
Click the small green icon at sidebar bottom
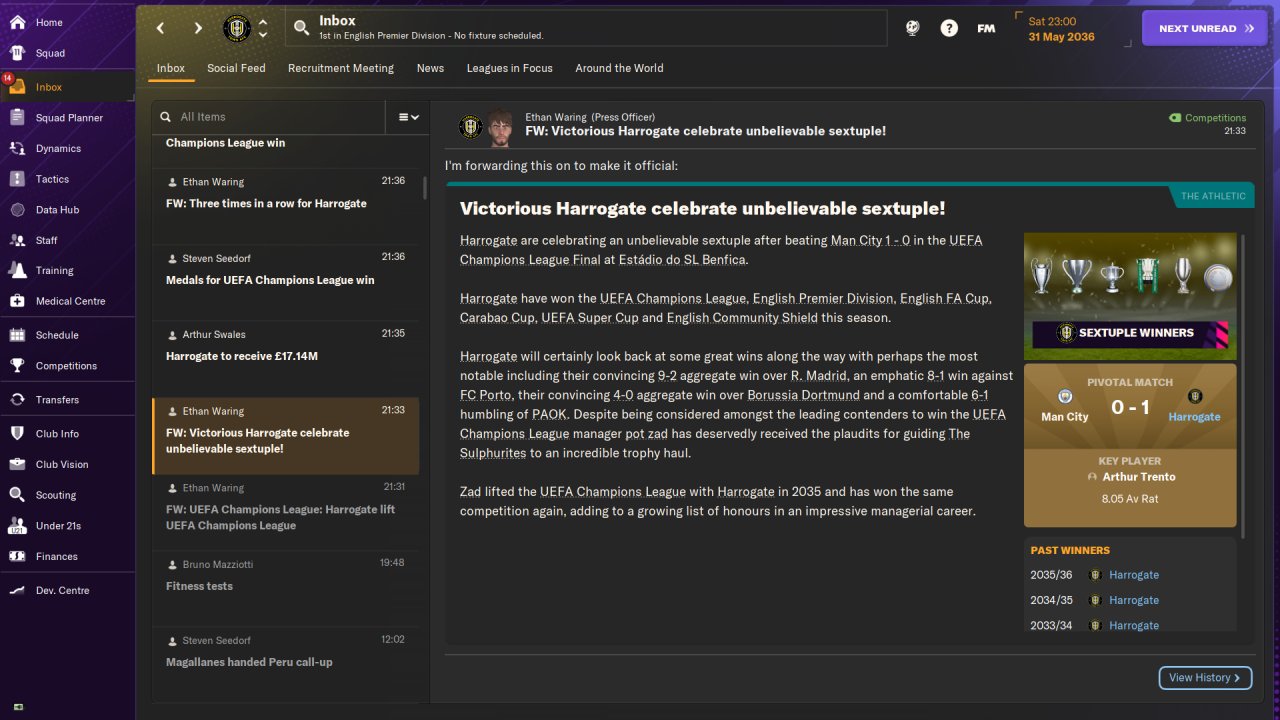(x=18, y=707)
